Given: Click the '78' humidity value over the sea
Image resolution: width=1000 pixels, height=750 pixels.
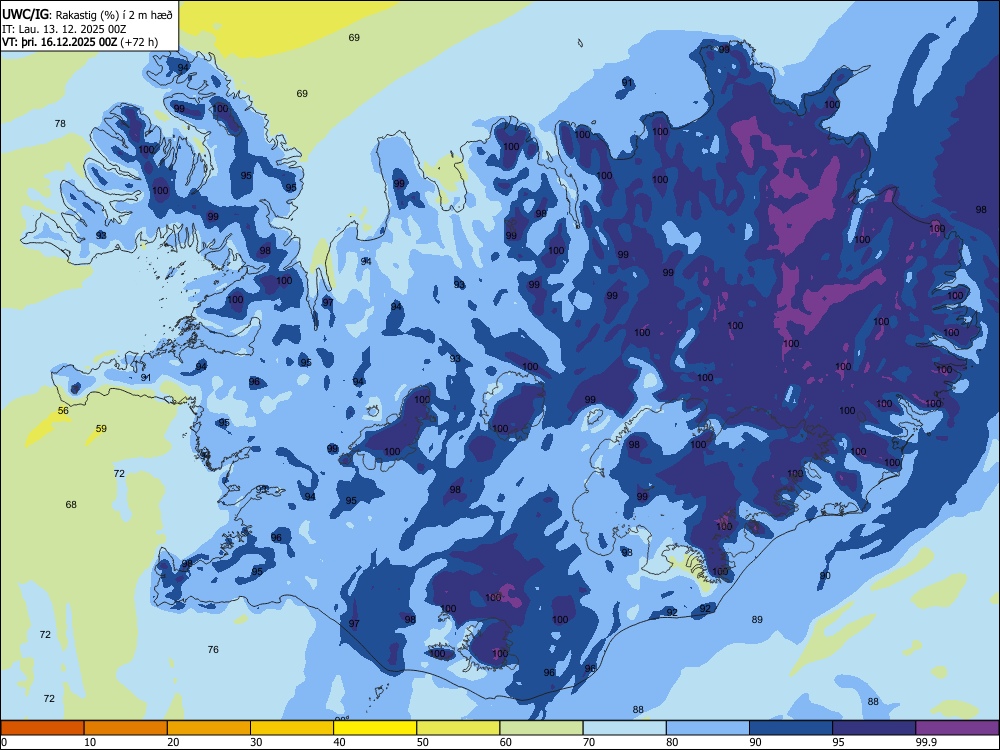Looking at the screenshot, I should point(60,123).
